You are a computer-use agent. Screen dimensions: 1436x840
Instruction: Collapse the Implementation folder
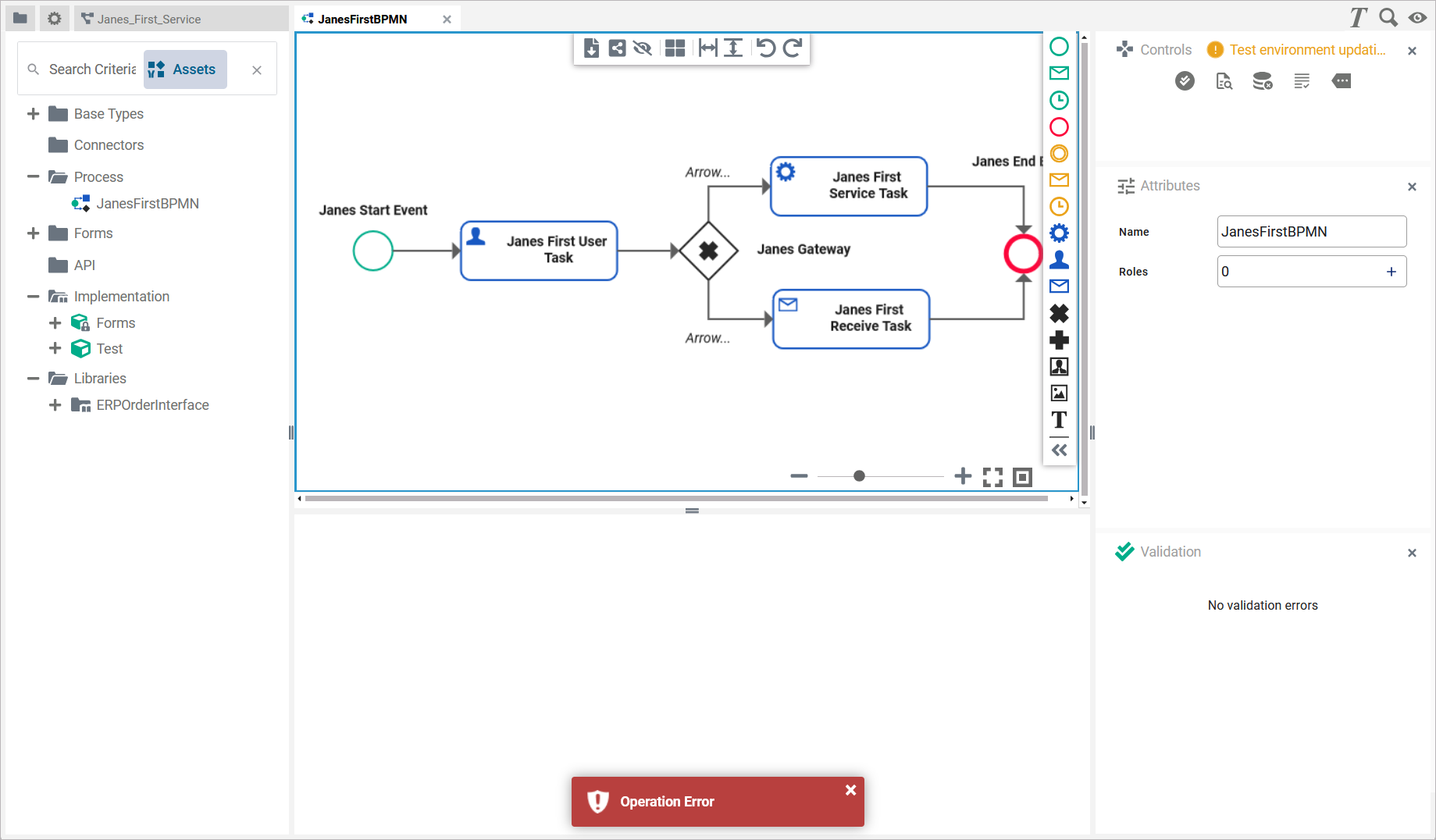34,297
